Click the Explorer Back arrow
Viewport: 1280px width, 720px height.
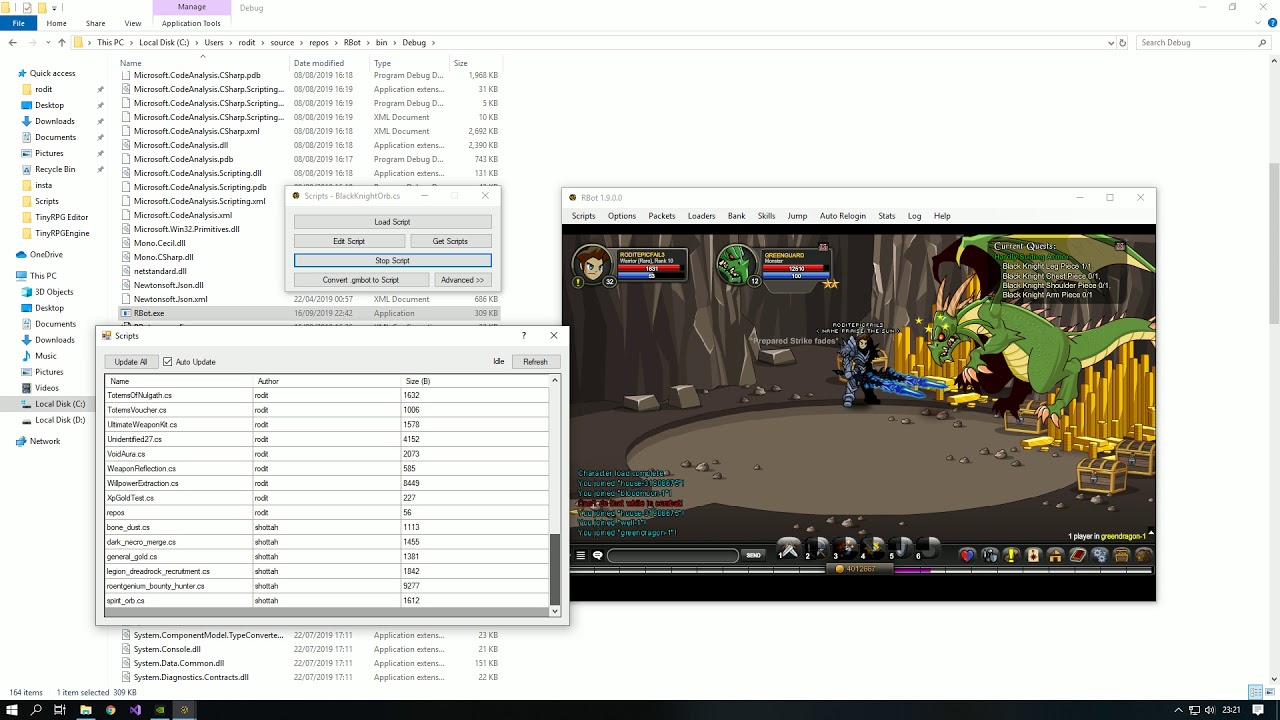13,43
